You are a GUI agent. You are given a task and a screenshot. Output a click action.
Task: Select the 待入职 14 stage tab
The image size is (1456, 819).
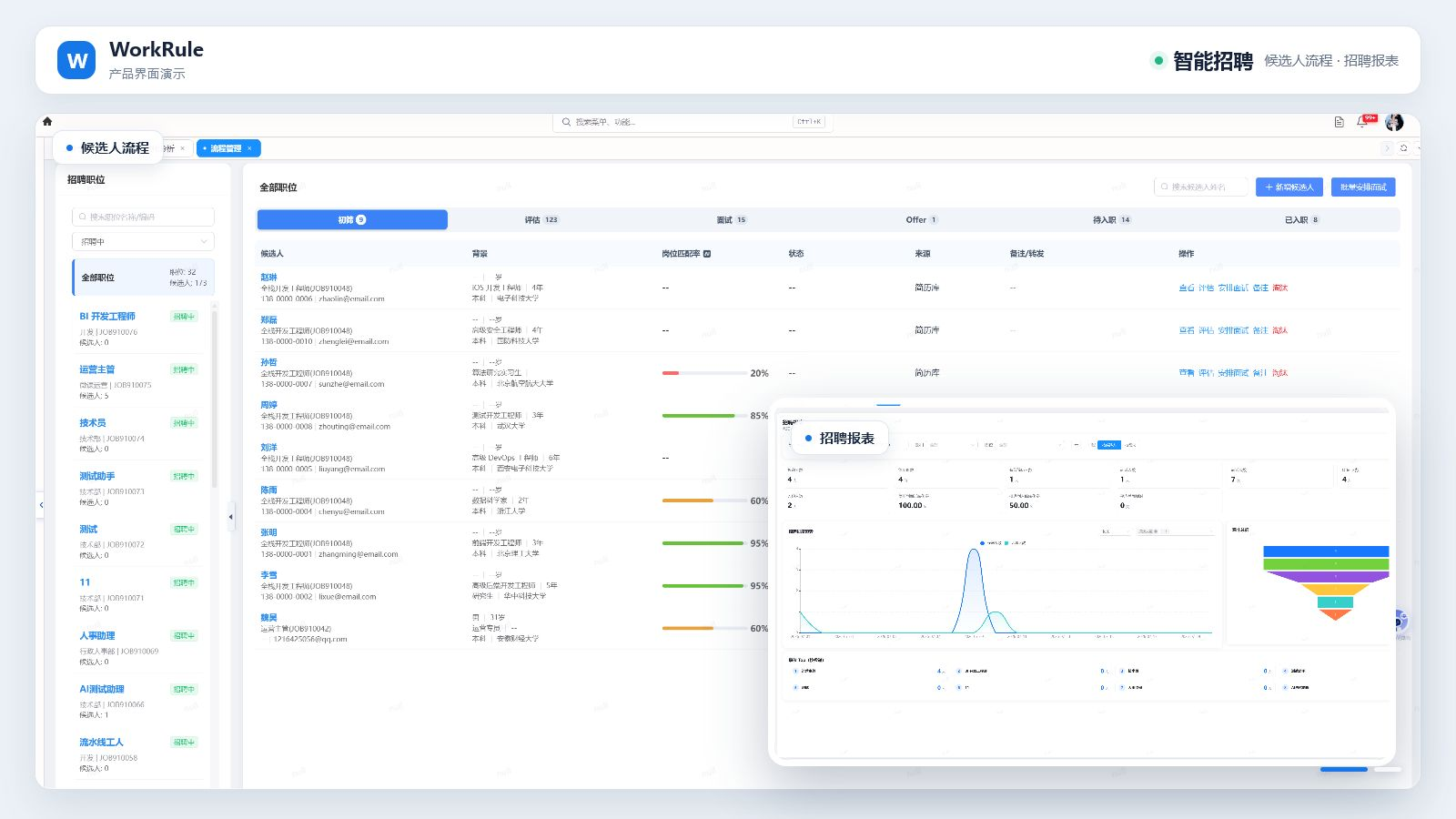[1111, 220]
